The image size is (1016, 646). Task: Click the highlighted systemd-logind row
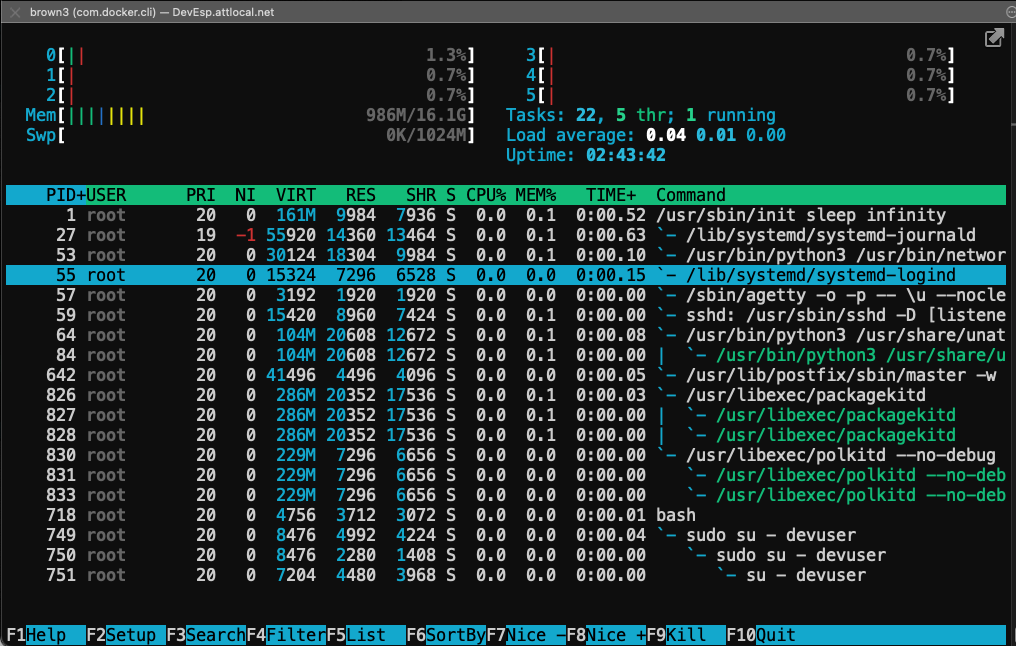tap(506, 275)
